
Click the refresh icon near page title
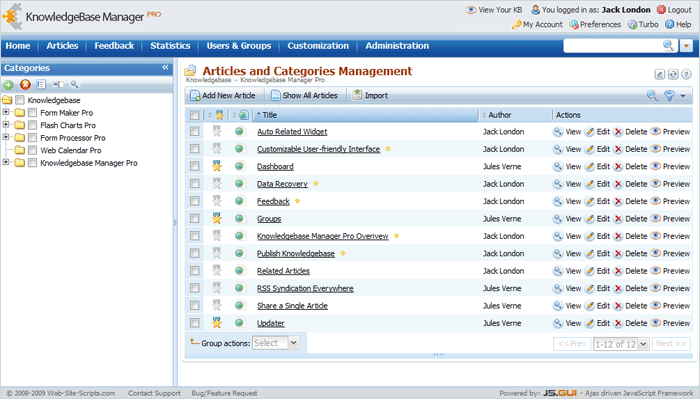pos(673,75)
